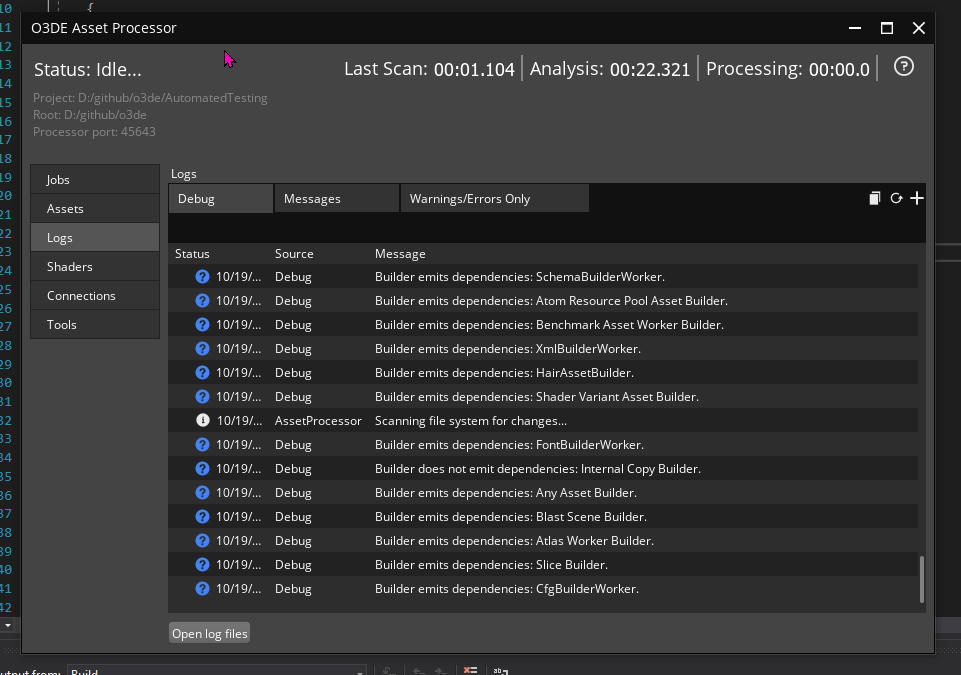
Task: Clear the log entries with the delete icon
Action: pyautogui.click(x=874, y=198)
